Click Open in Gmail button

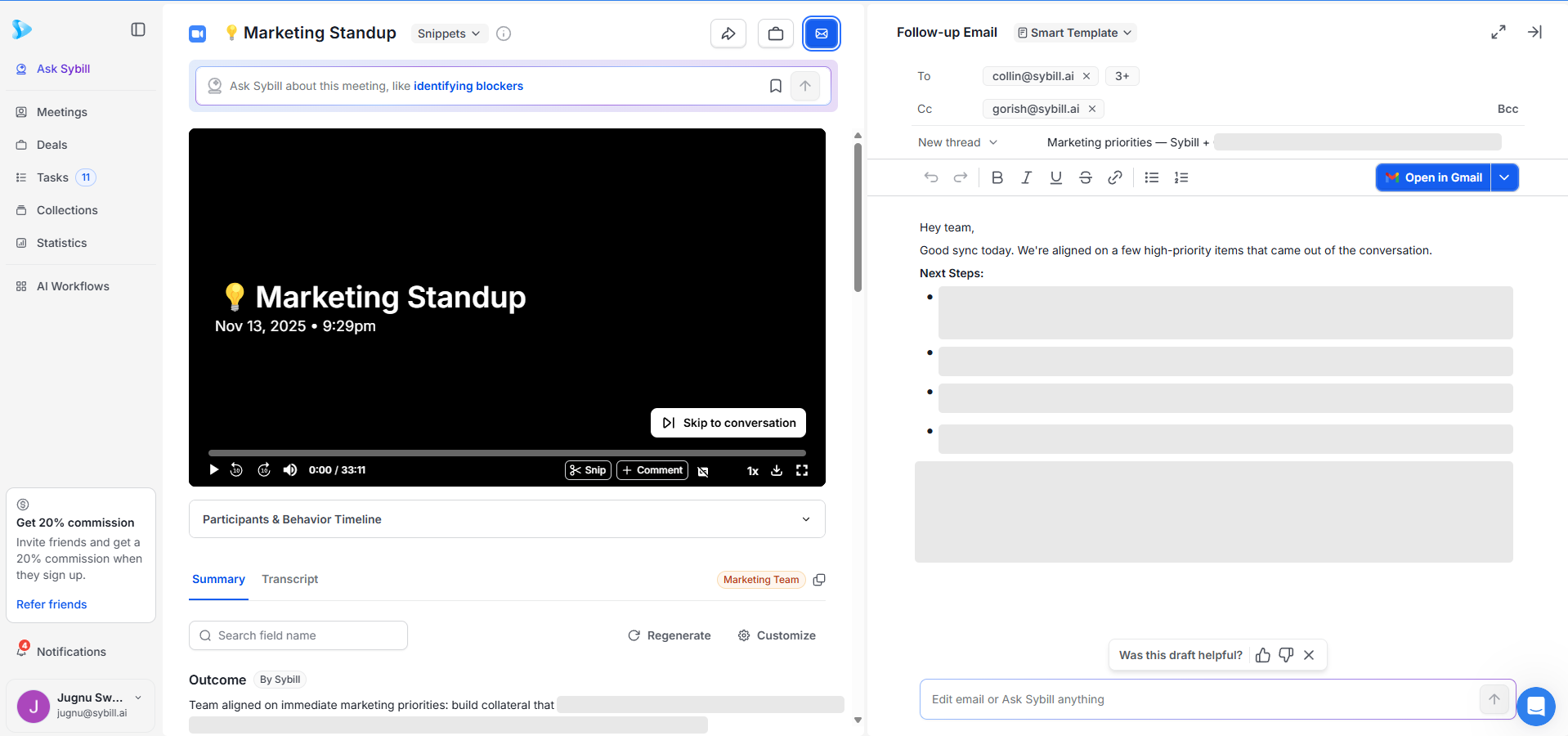pos(1433,177)
